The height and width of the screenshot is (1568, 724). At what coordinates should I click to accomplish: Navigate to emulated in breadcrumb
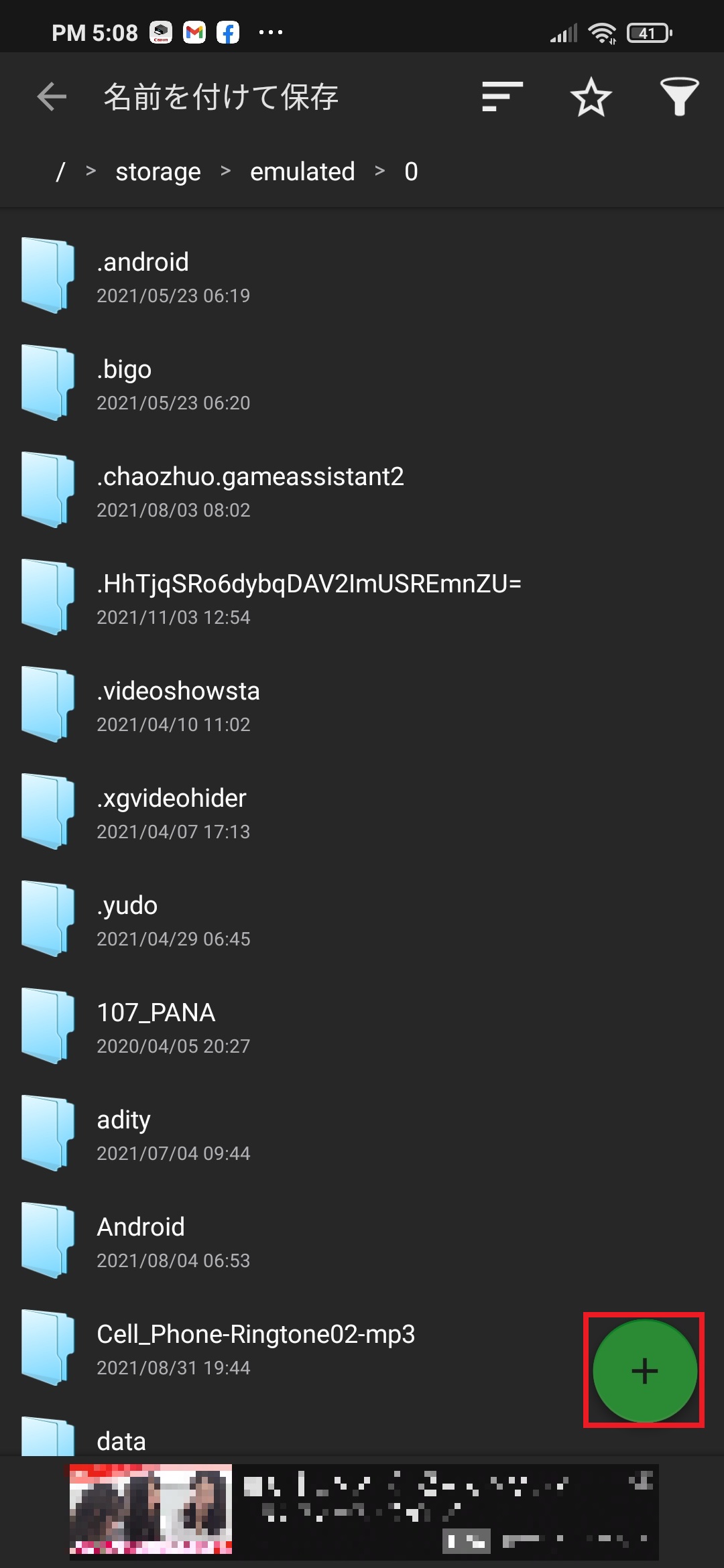(302, 172)
